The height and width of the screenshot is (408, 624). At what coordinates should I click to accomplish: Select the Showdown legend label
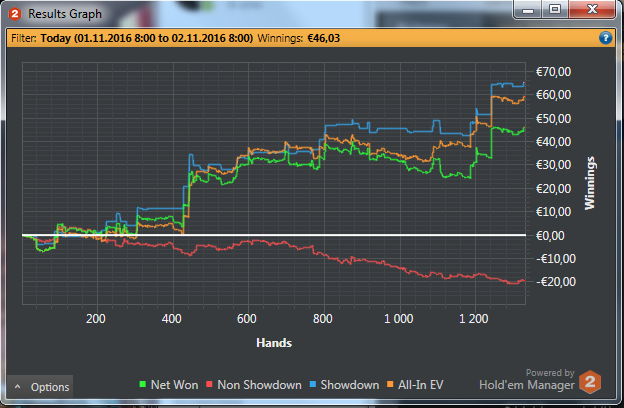tap(350, 385)
